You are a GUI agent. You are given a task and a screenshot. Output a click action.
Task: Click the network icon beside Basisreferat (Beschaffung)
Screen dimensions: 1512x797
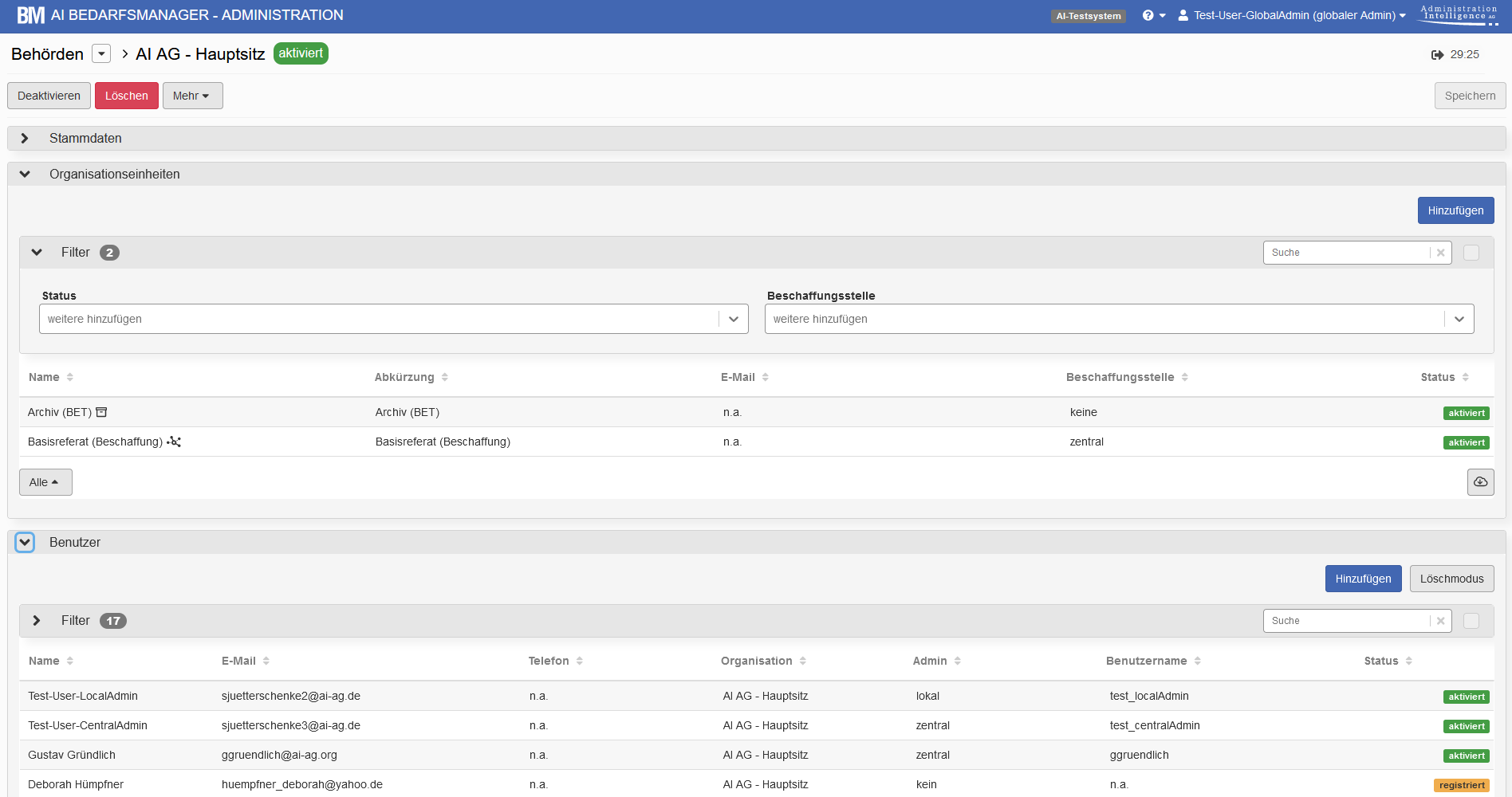[174, 442]
